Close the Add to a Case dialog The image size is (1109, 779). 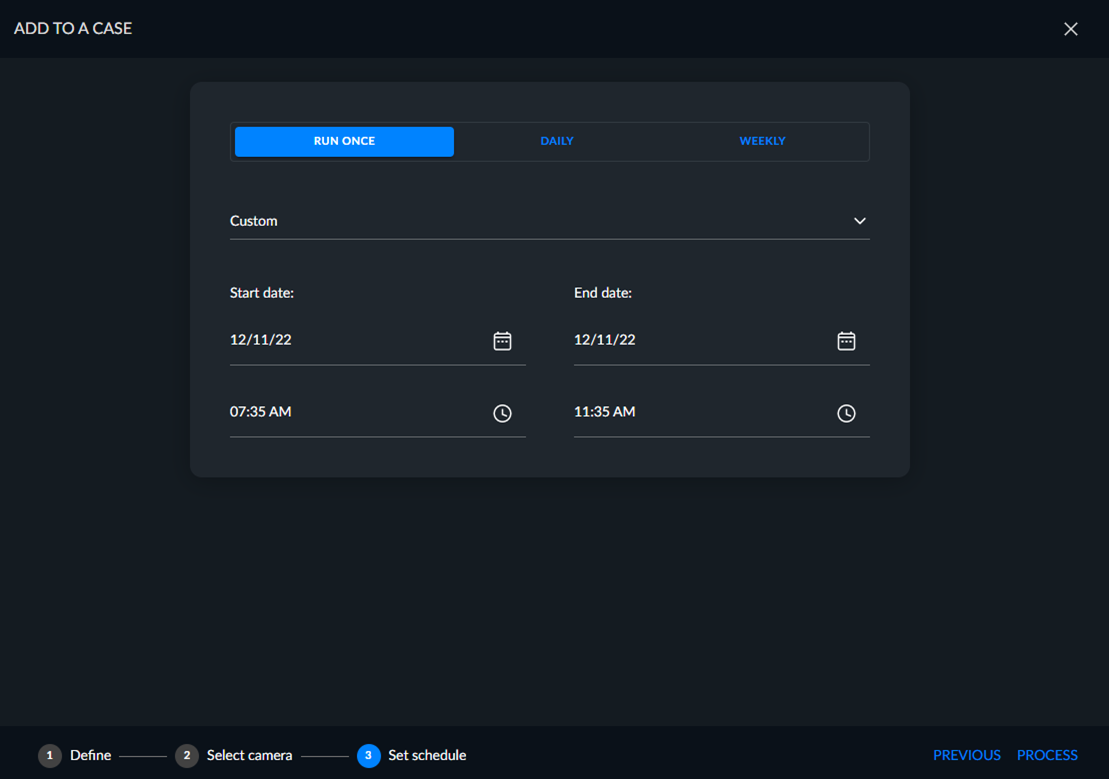click(x=1070, y=29)
